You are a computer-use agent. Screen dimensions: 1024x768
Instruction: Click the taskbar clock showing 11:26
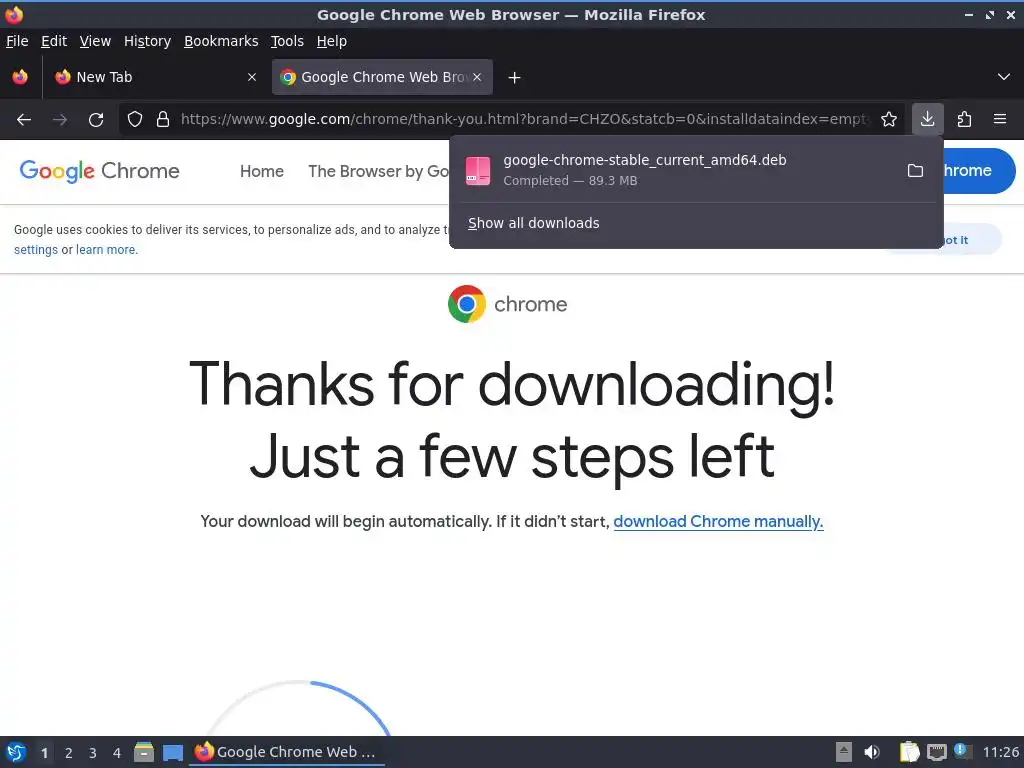tap(1000, 752)
